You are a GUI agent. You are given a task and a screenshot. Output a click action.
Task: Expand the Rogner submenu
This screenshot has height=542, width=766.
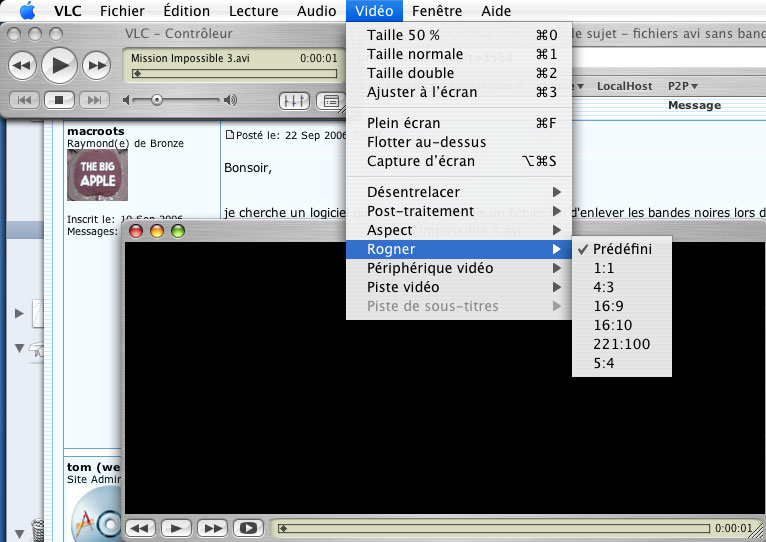[x=459, y=249]
